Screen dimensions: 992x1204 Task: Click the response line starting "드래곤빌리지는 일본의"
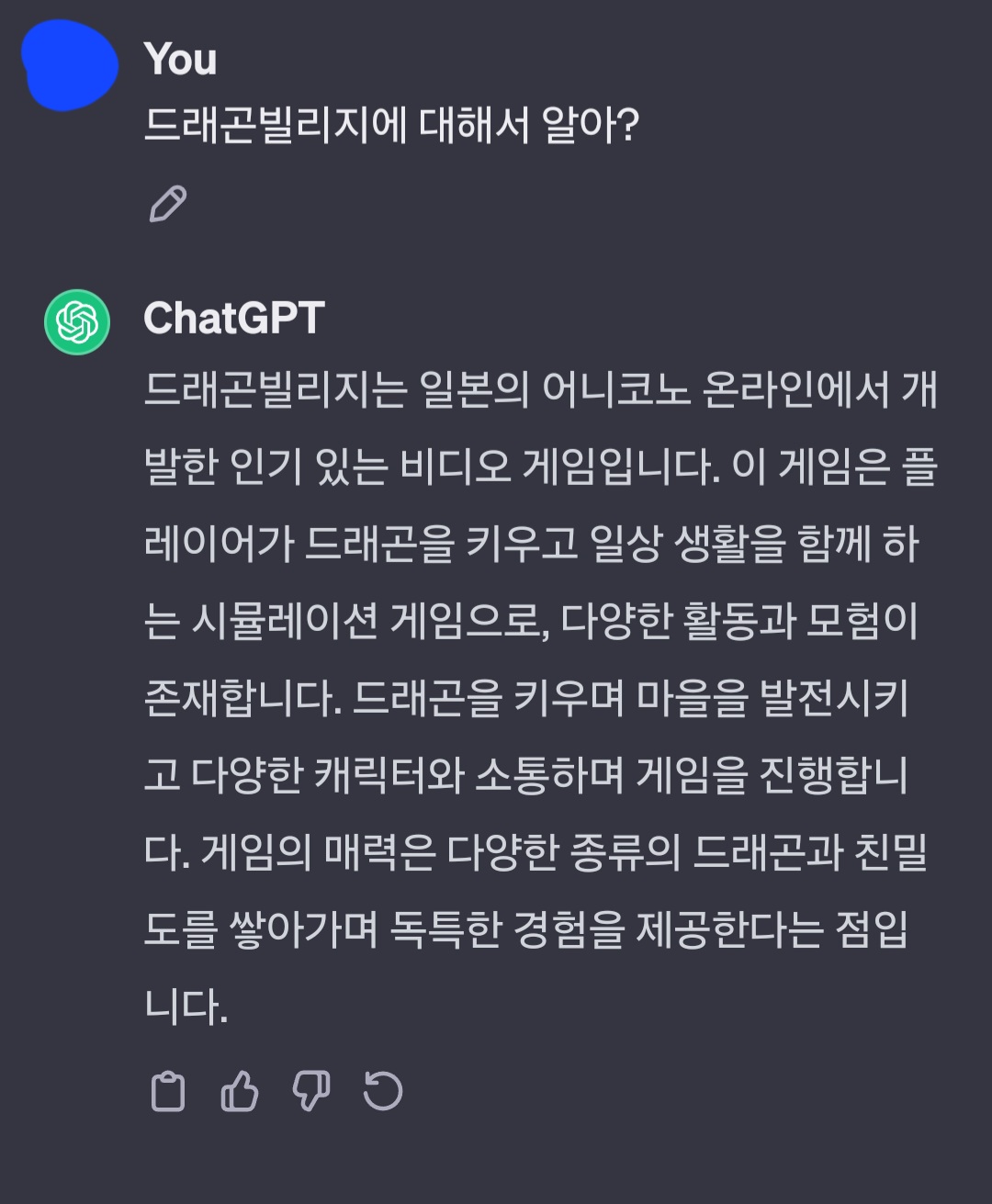(x=540, y=390)
